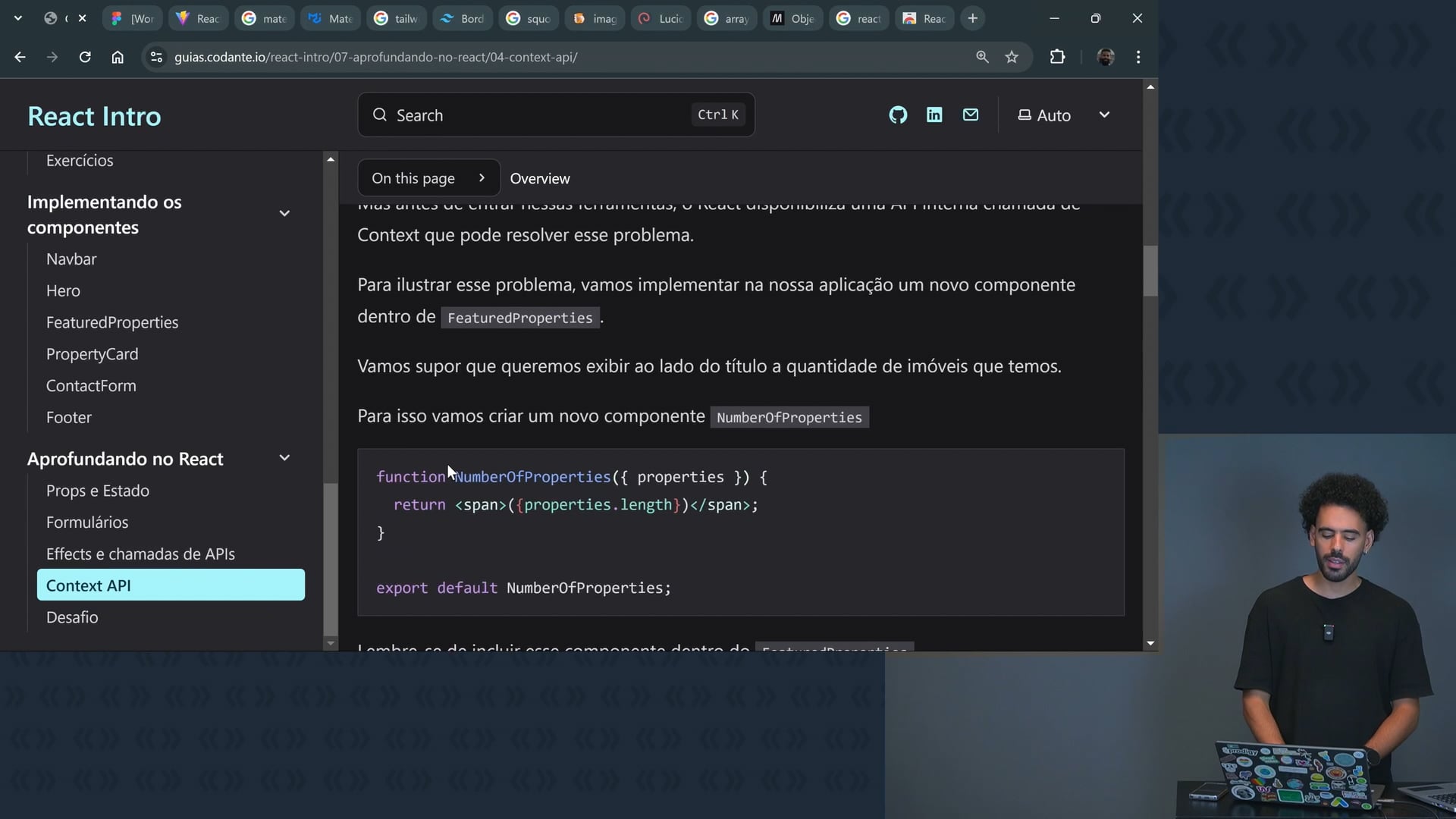Collapse Aprofundando no React section
Screen dimensions: 1456x819
284,458
